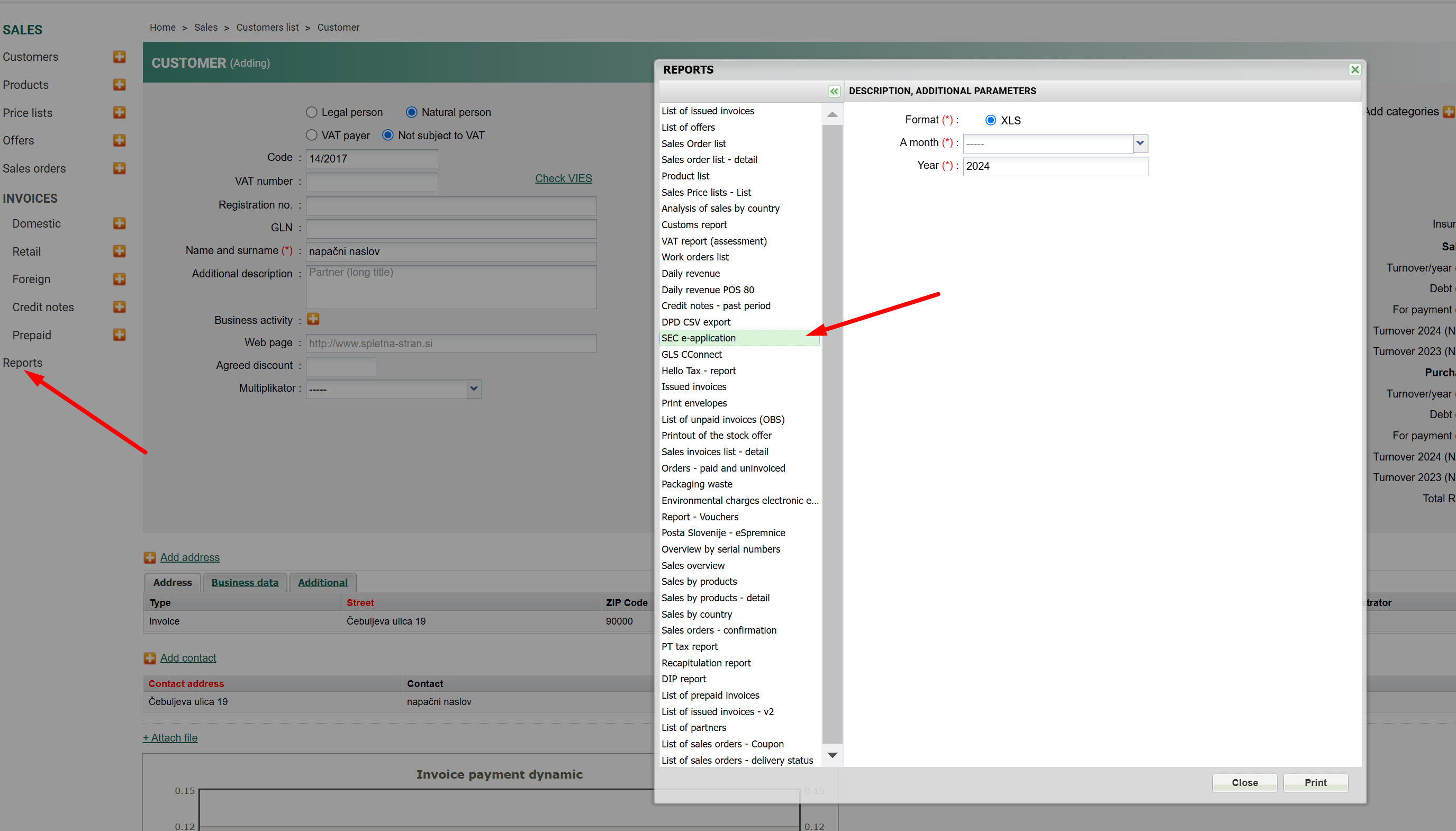
Task: Click the plus icon next to Products
Action: click(x=119, y=85)
